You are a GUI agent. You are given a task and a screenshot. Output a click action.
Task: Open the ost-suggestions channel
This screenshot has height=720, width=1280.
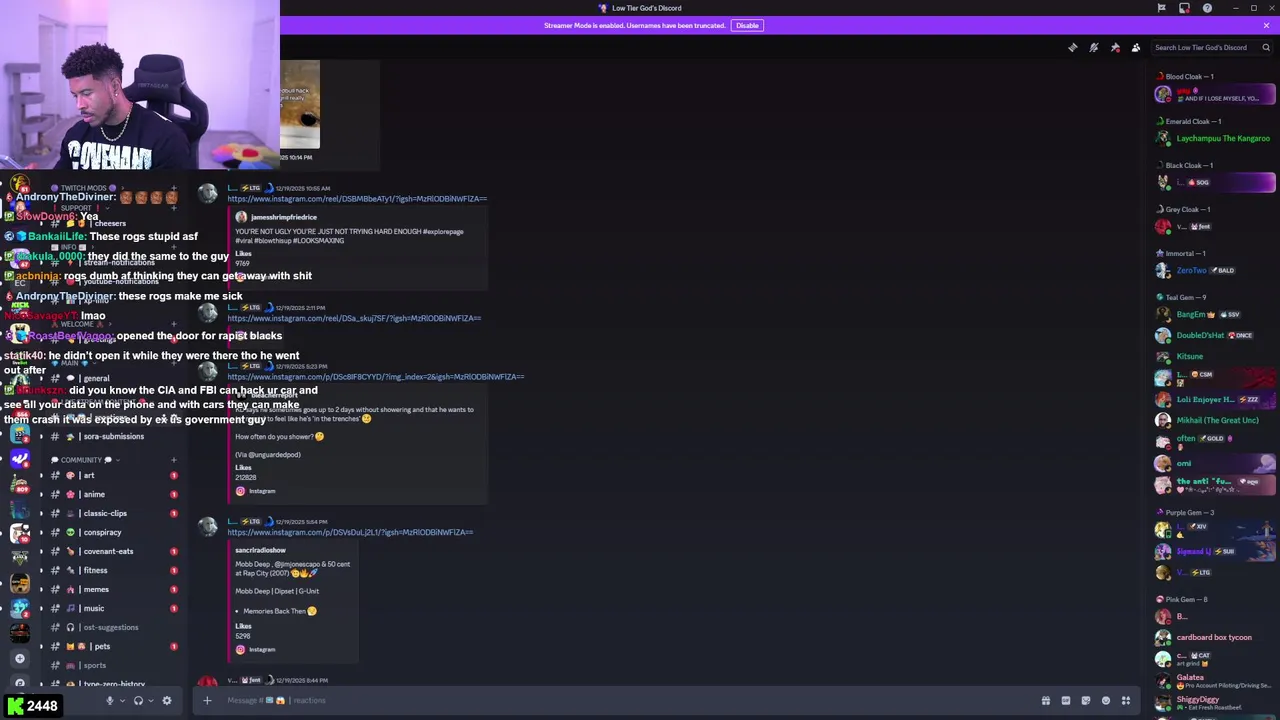pos(110,627)
